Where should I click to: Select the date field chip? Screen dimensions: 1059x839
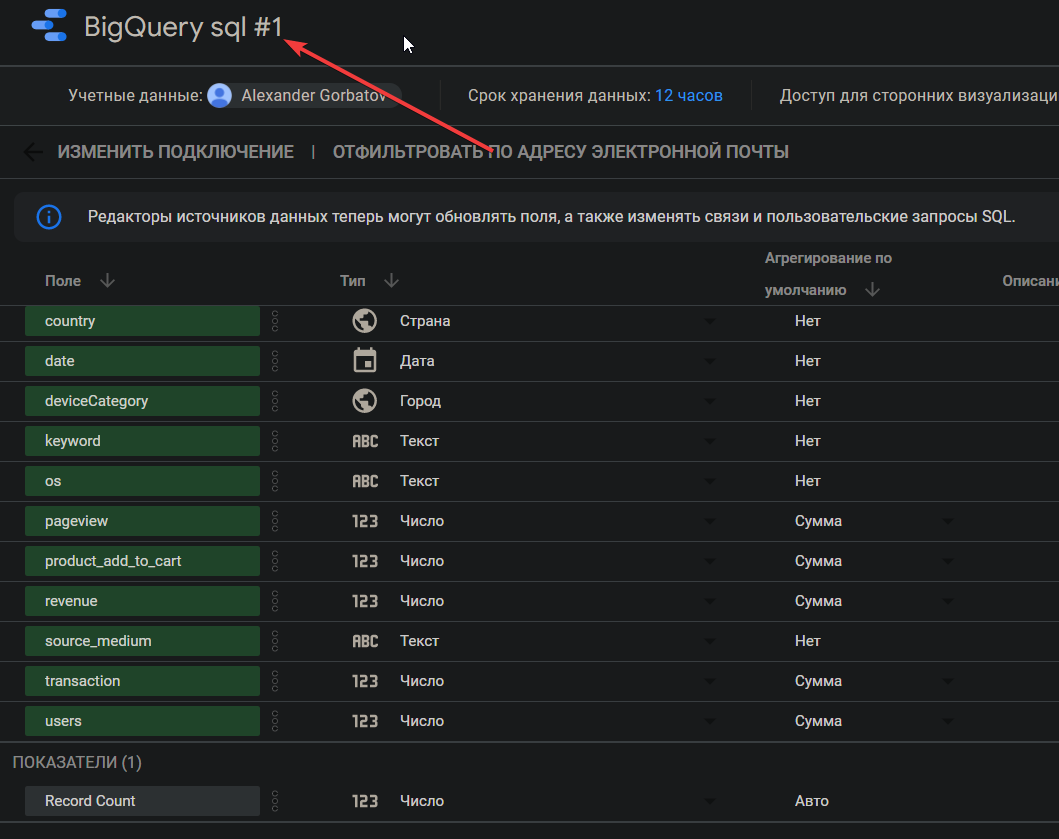coord(143,361)
